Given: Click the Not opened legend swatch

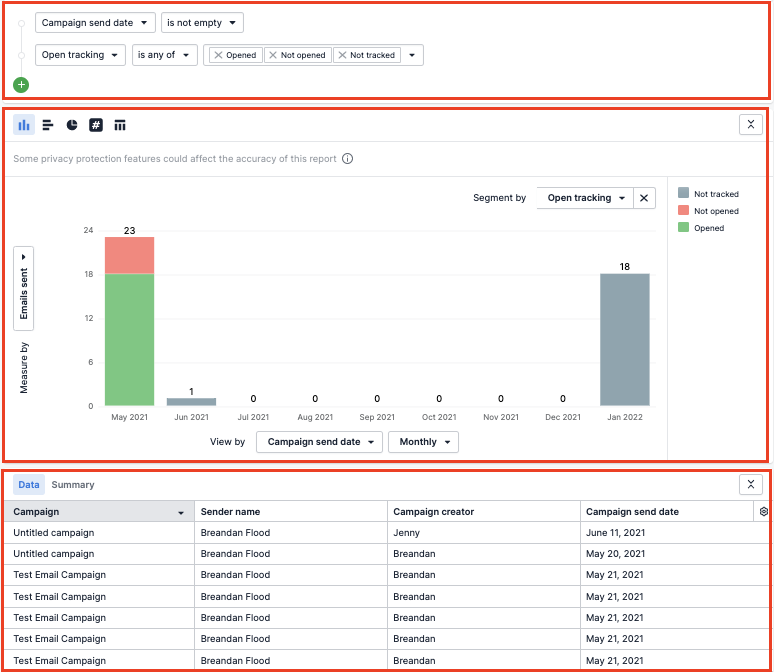Looking at the screenshot, I should 683,211.
